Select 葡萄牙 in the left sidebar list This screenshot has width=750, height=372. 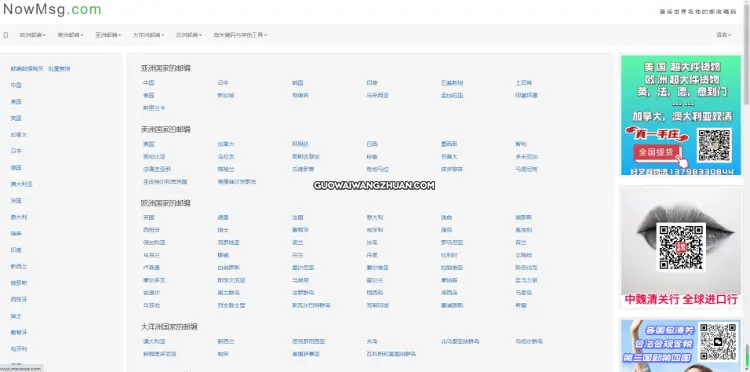coord(19,332)
